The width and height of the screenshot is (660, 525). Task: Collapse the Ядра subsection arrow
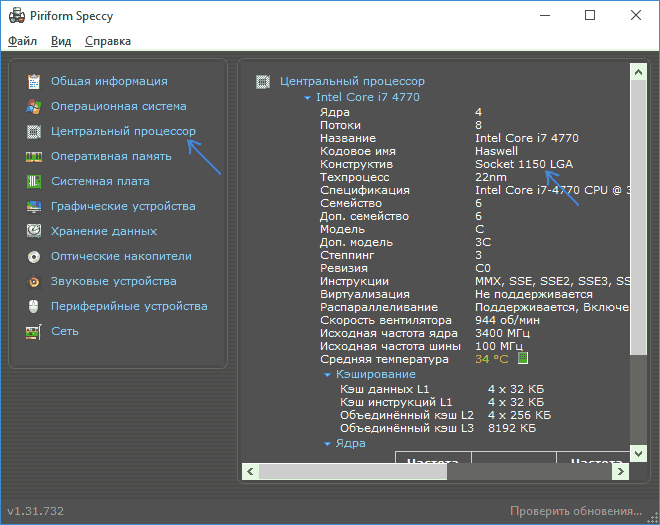point(327,444)
